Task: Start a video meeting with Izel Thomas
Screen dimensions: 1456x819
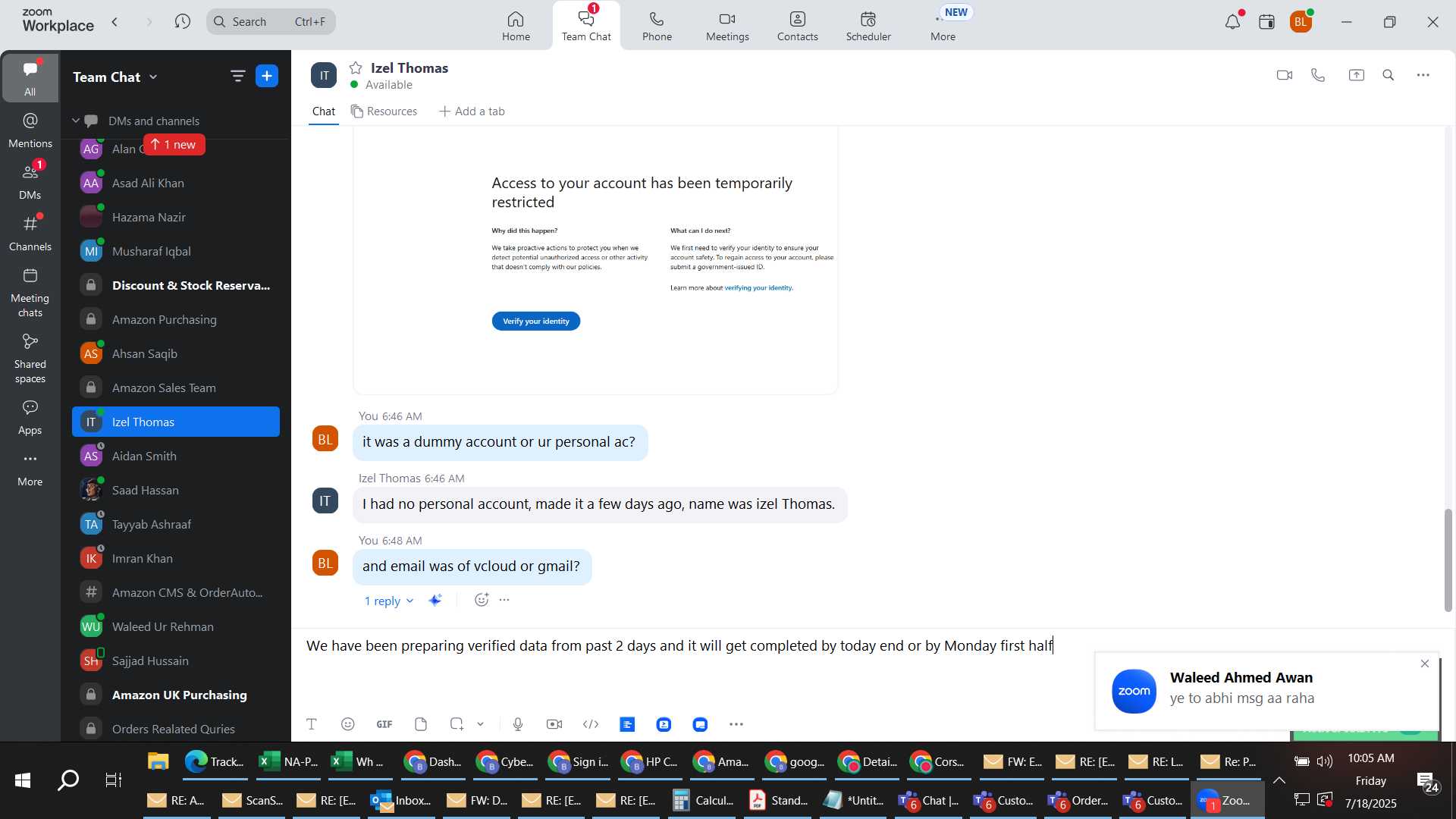Action: (x=1284, y=75)
